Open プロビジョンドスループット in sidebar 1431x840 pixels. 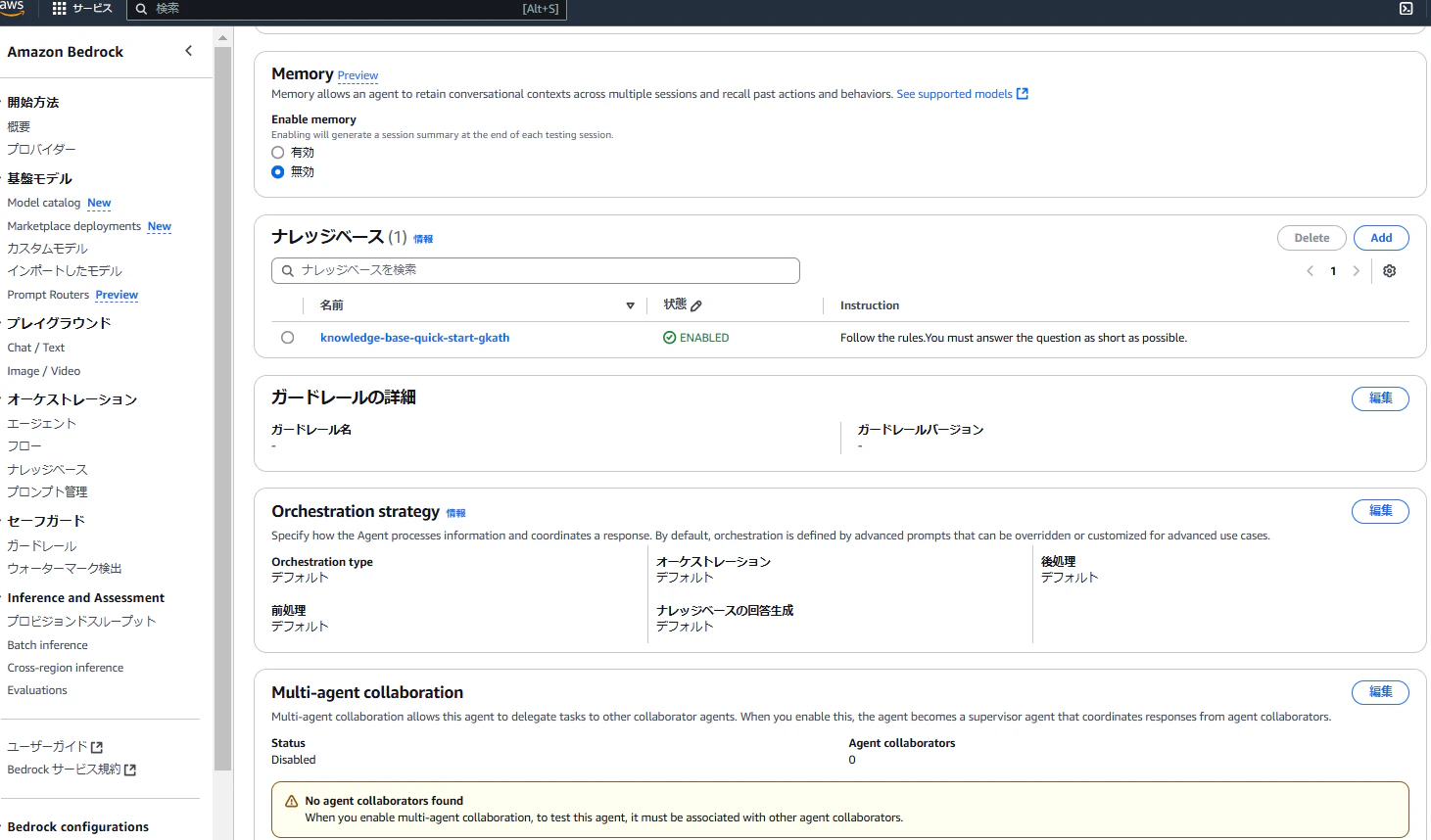(x=81, y=621)
